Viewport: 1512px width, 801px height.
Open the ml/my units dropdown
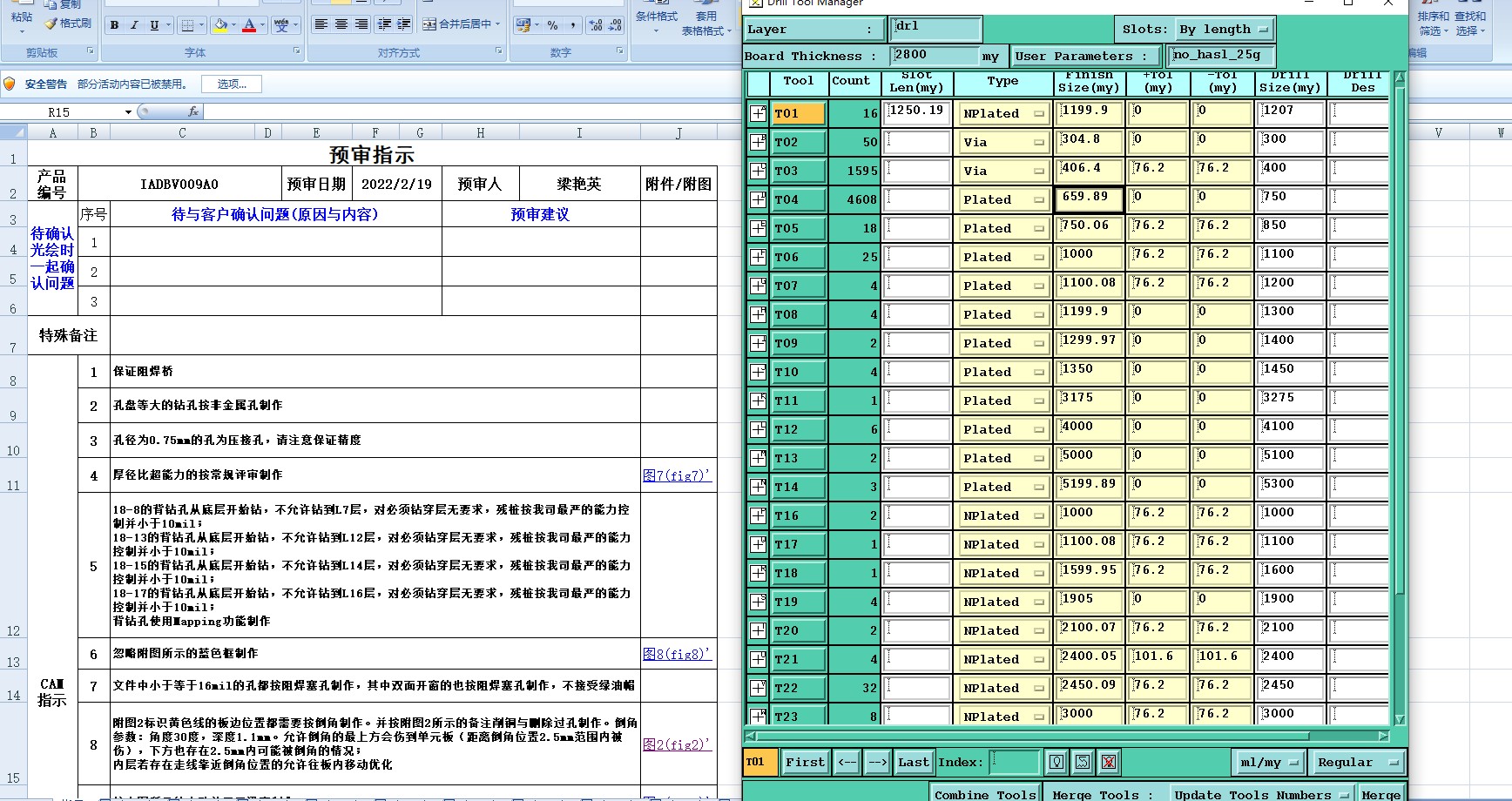(1269, 763)
